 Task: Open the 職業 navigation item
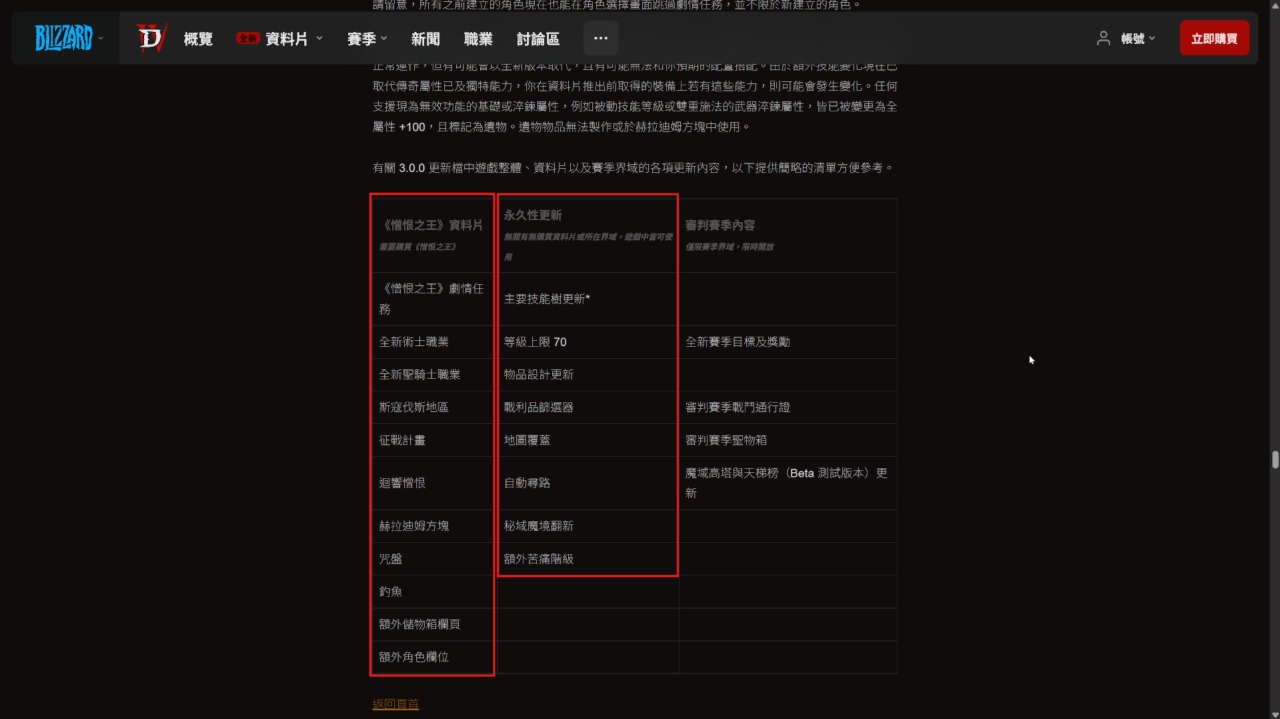(x=478, y=39)
